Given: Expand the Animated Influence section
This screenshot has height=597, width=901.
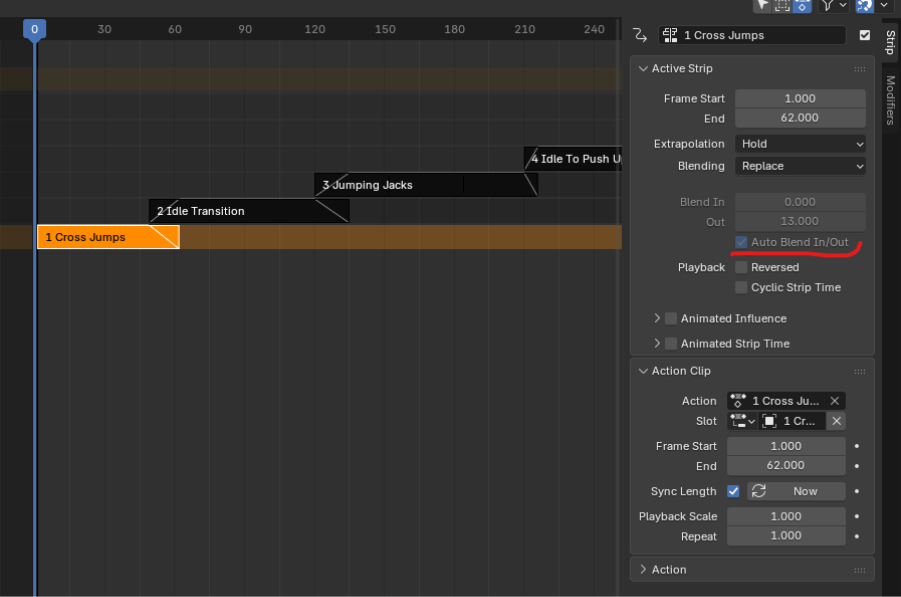Looking at the screenshot, I should pos(657,318).
